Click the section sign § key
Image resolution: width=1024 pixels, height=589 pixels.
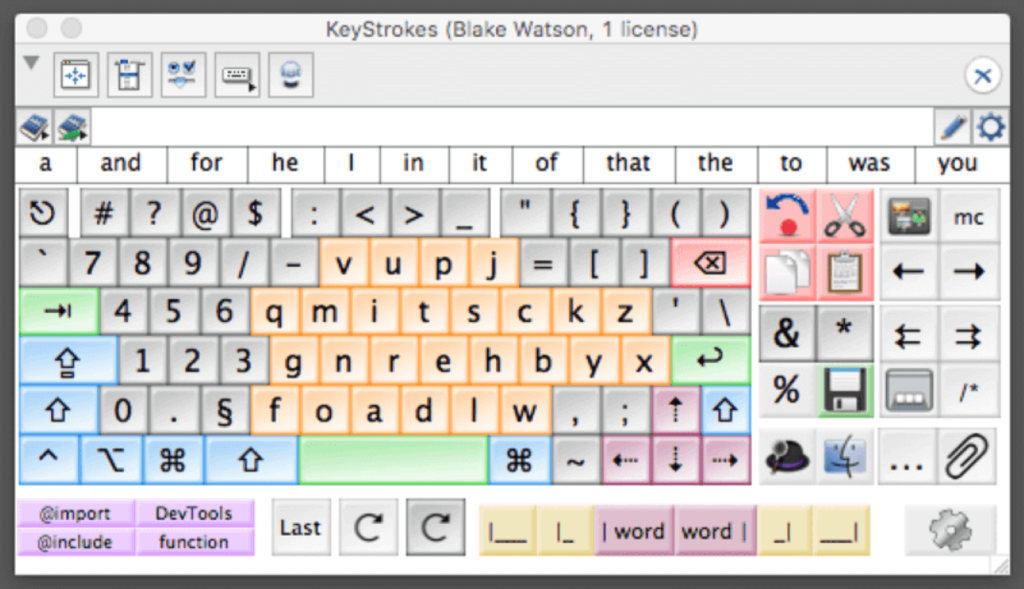[225, 411]
